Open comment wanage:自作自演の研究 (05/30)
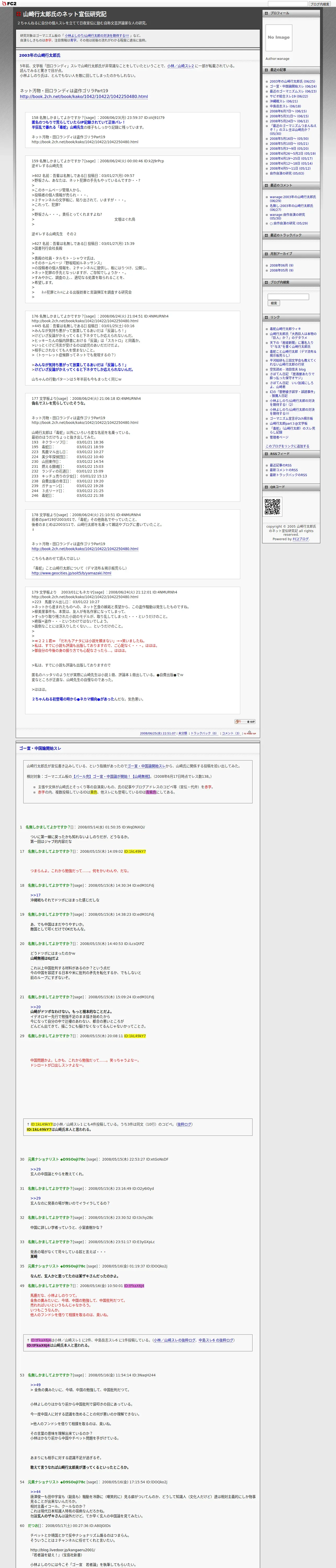The height and width of the screenshot is (1568, 336). pos(288,216)
